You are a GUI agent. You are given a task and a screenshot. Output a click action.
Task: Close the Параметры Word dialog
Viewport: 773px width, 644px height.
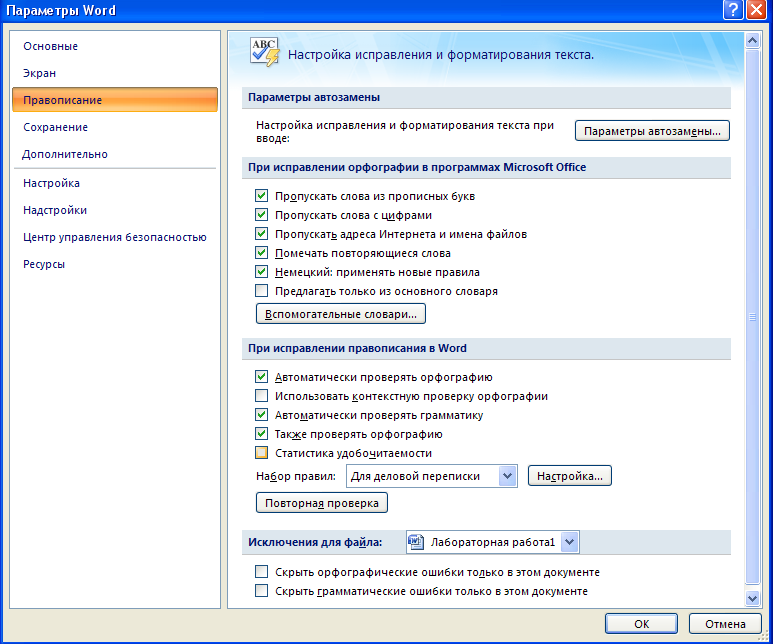[756, 9]
